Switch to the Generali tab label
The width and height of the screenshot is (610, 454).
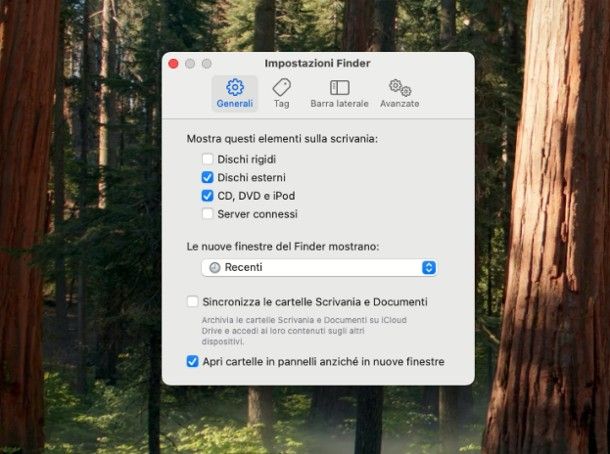pyautogui.click(x=235, y=103)
